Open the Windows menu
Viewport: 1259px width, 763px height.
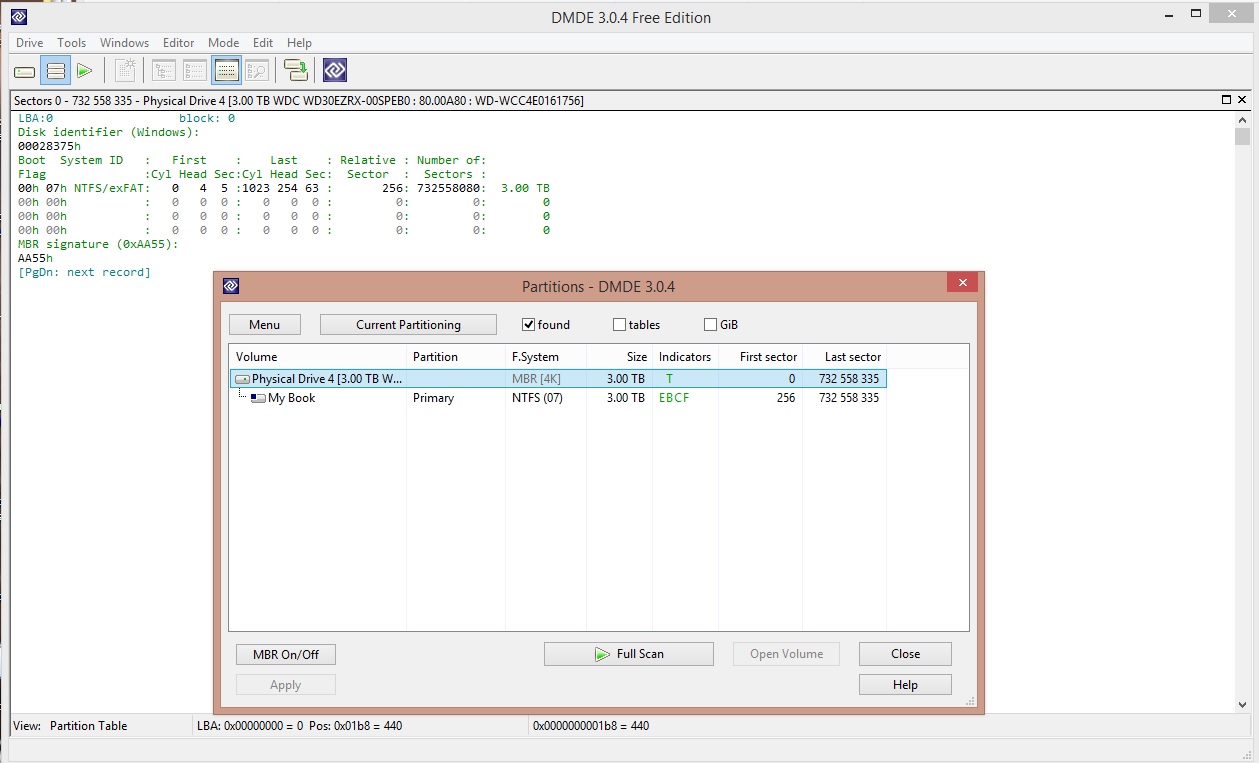pyautogui.click(x=124, y=43)
